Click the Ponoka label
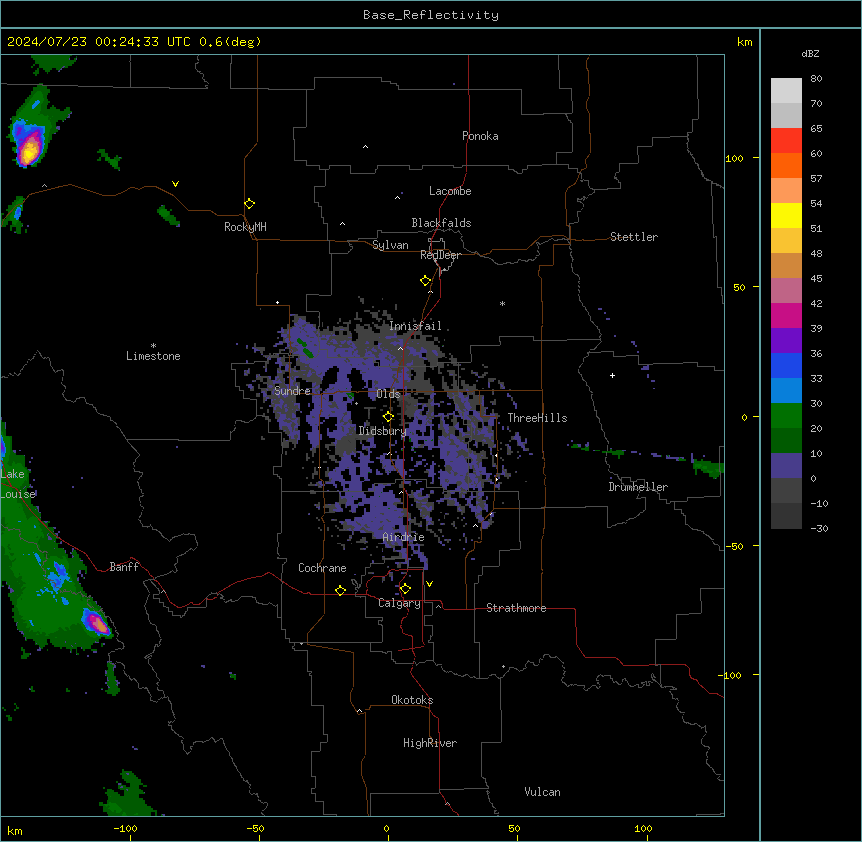Image resolution: width=862 pixels, height=842 pixels. pos(480,136)
